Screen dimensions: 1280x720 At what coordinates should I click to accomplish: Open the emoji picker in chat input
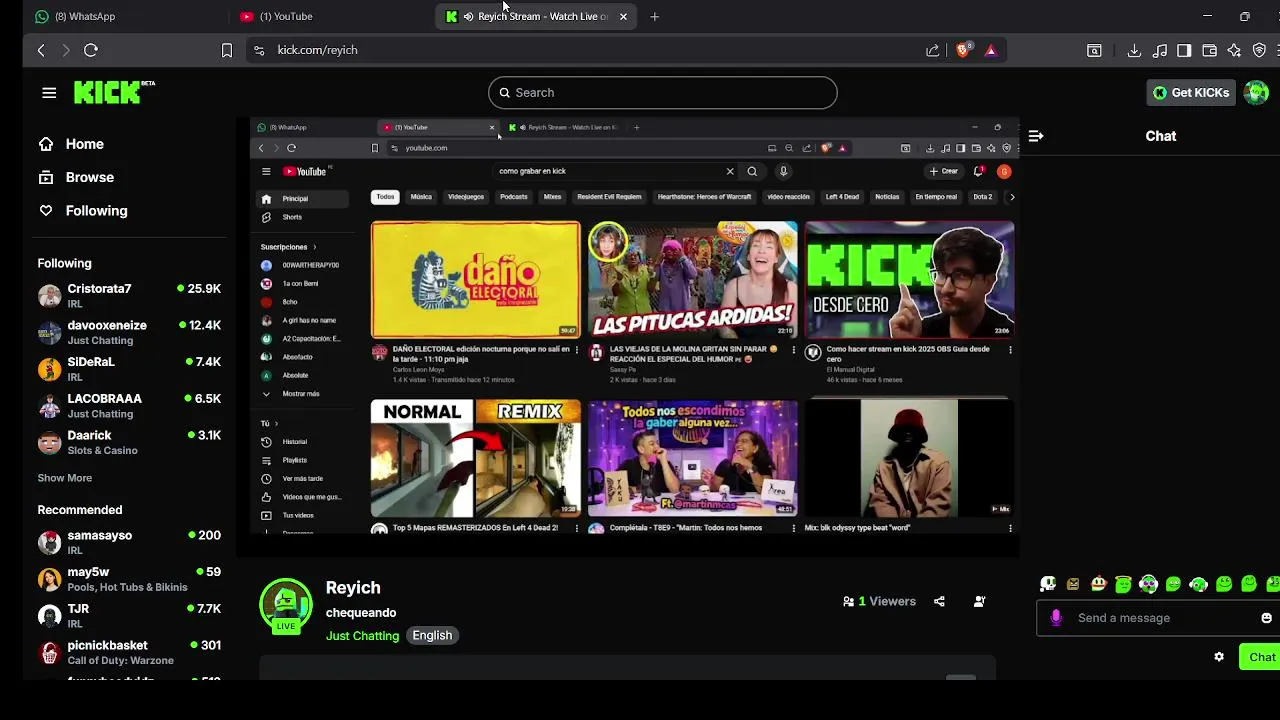click(x=1266, y=618)
